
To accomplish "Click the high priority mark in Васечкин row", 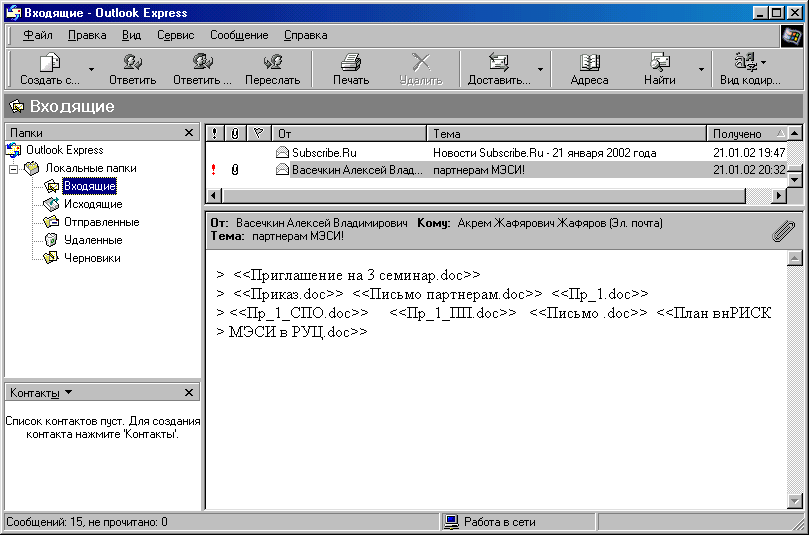I will [213, 170].
